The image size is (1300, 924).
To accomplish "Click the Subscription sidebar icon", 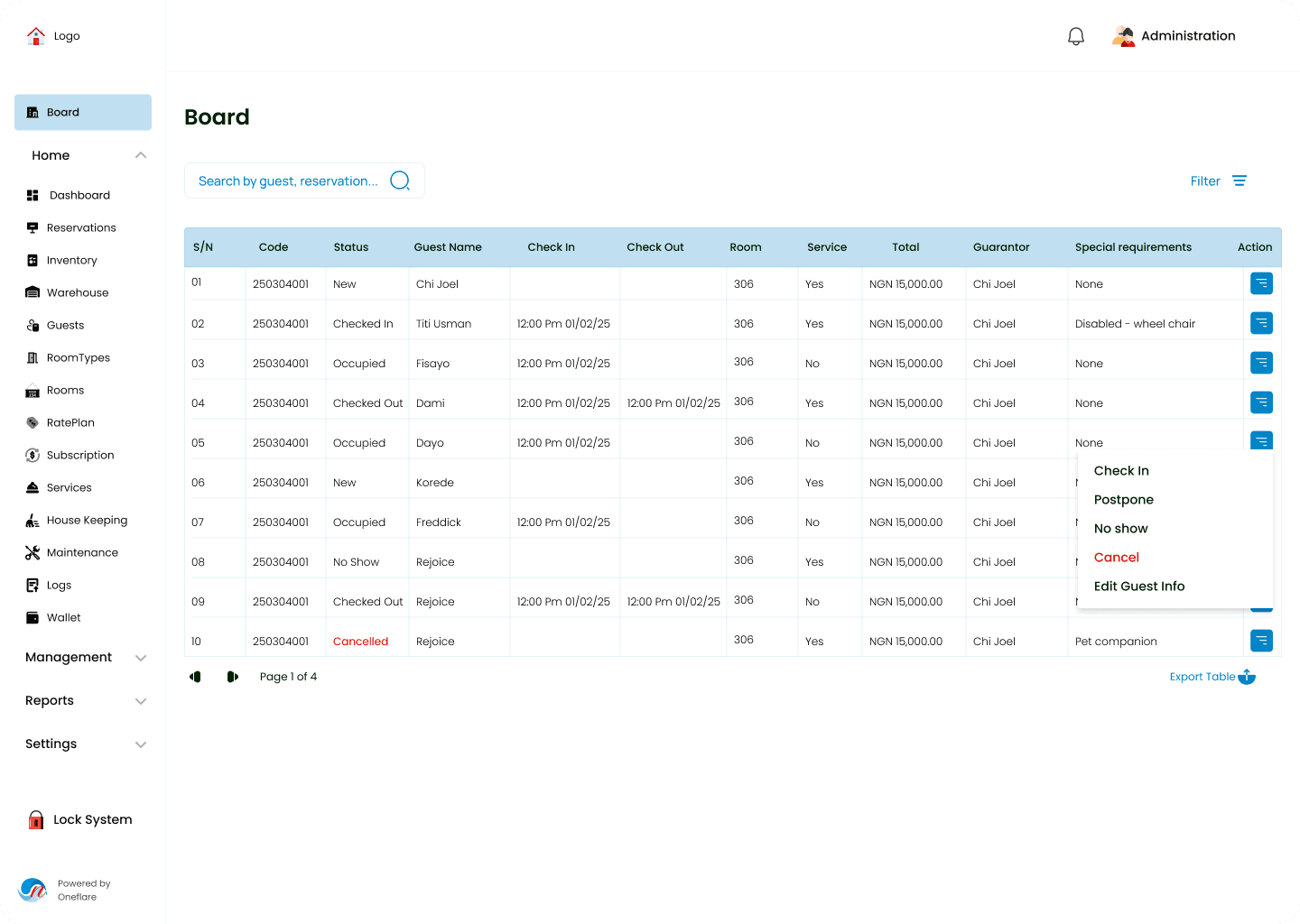I will point(32,455).
